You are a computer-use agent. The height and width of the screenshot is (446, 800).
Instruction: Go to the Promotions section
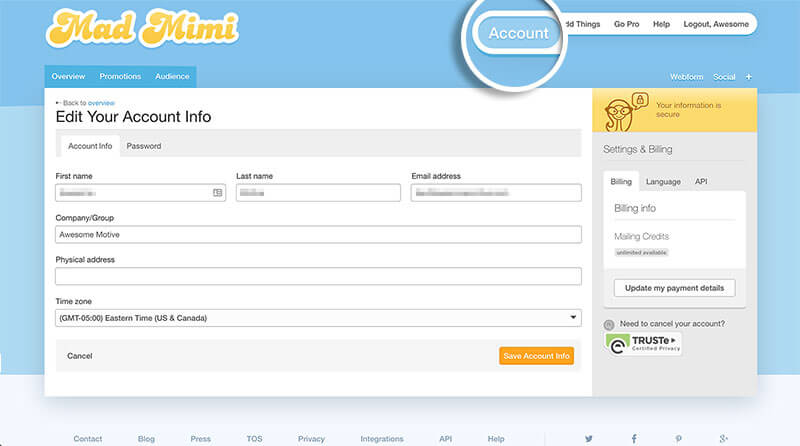click(x=120, y=77)
